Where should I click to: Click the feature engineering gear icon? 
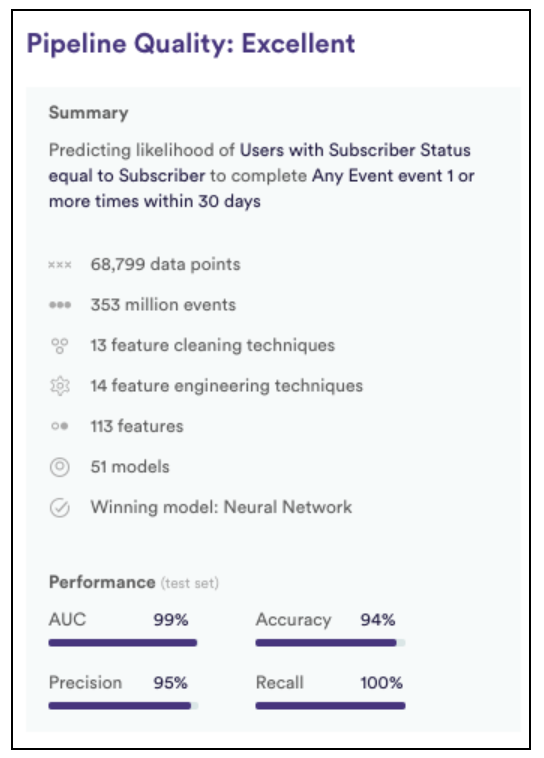[60, 386]
